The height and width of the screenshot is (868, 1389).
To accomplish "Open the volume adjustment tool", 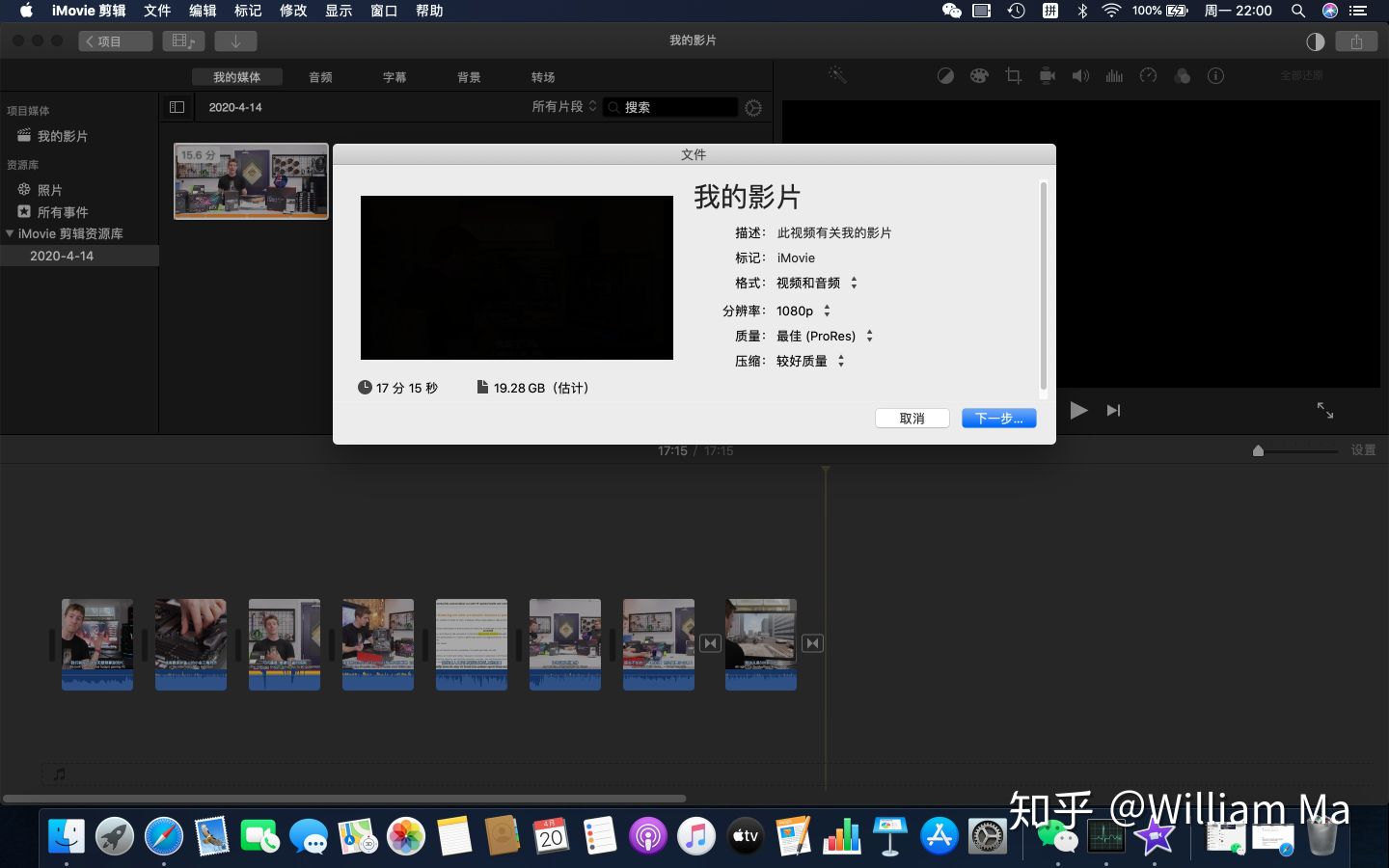I will point(1080,75).
